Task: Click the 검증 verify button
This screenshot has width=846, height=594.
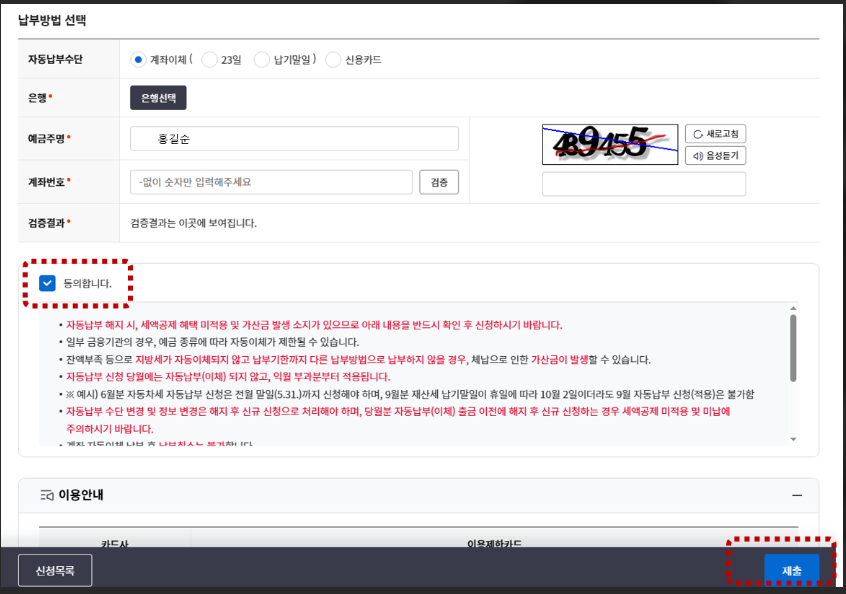Action: tap(439, 182)
